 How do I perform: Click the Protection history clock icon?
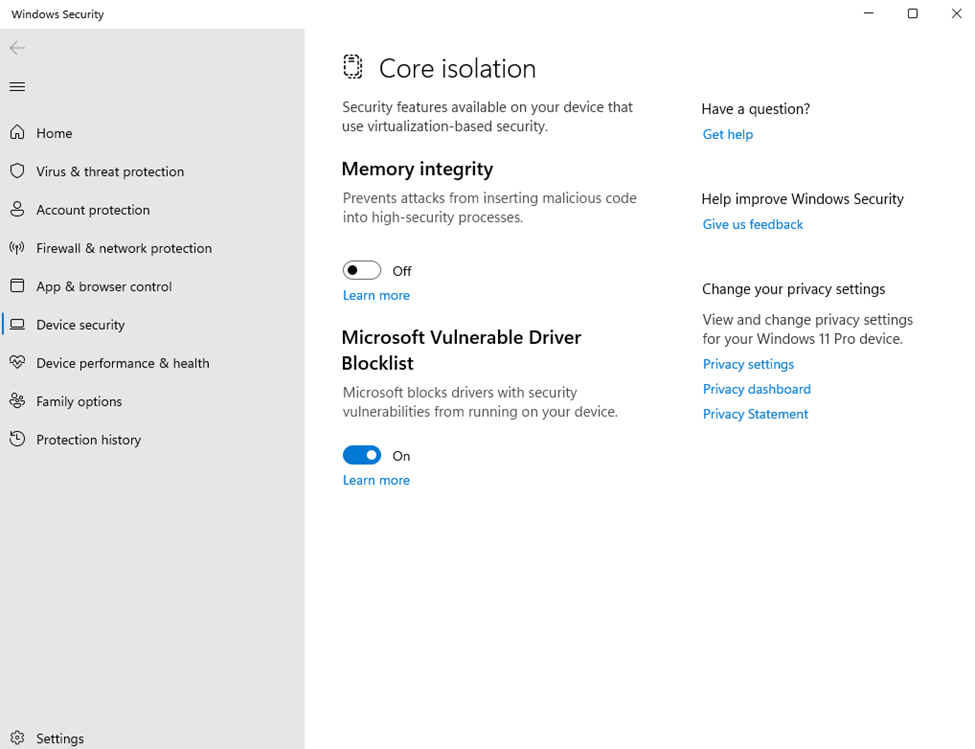[x=17, y=439]
